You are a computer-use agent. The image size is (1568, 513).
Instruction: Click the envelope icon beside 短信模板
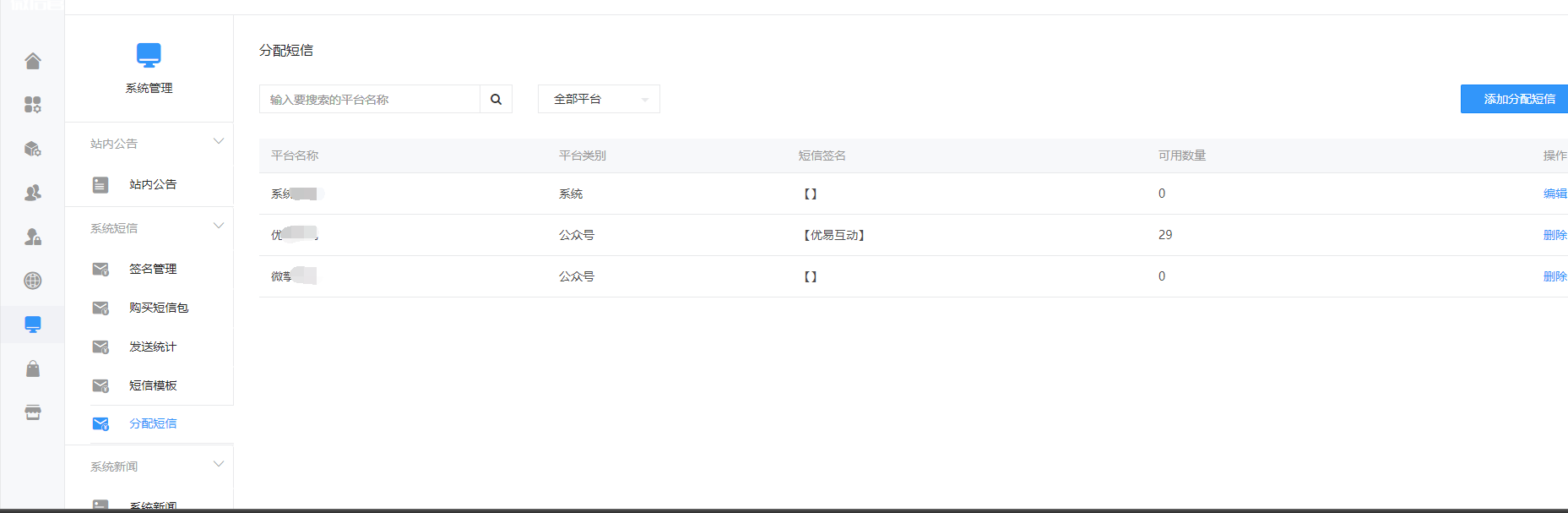[x=100, y=385]
